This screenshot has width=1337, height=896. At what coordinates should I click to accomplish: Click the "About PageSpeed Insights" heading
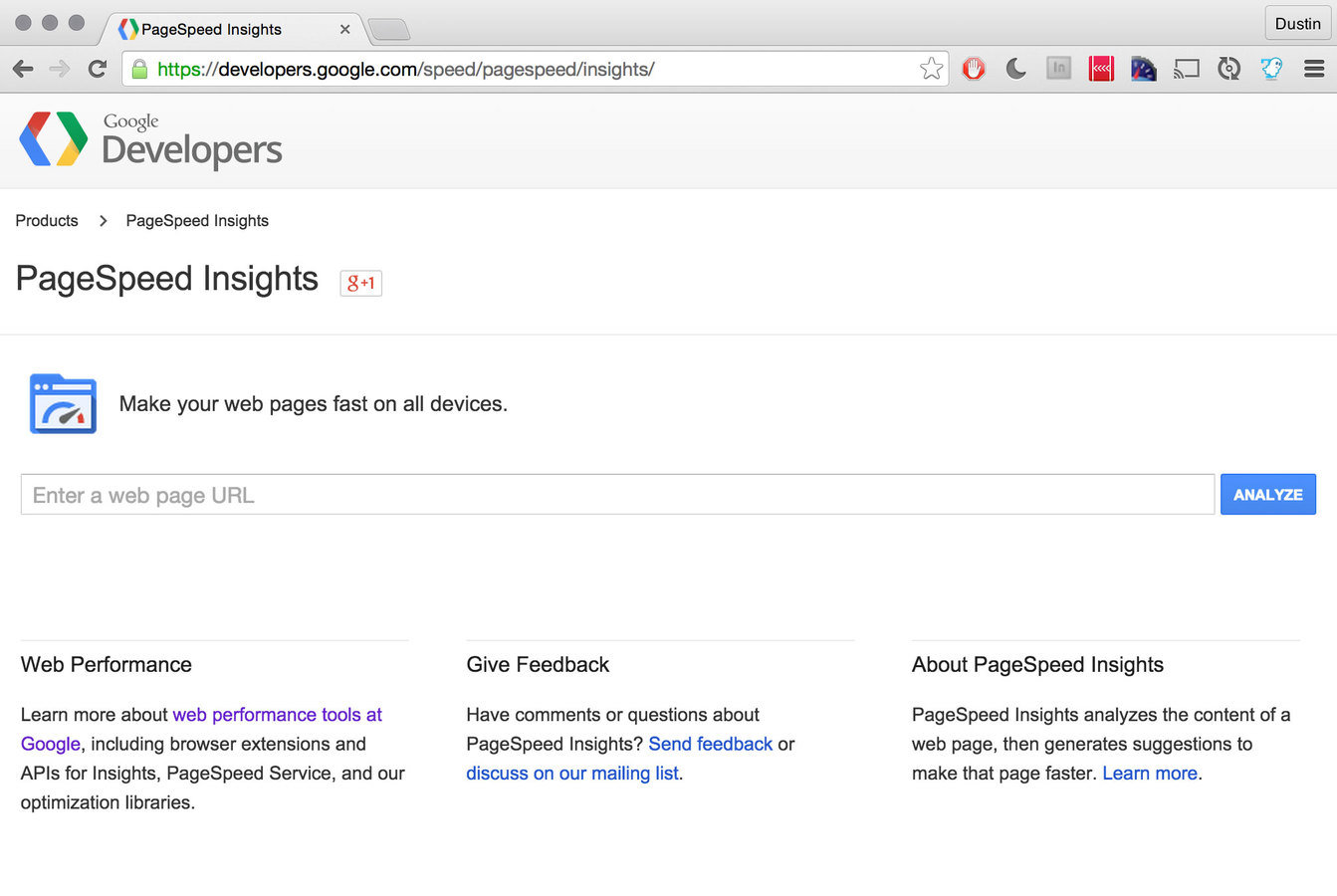coord(1037,665)
